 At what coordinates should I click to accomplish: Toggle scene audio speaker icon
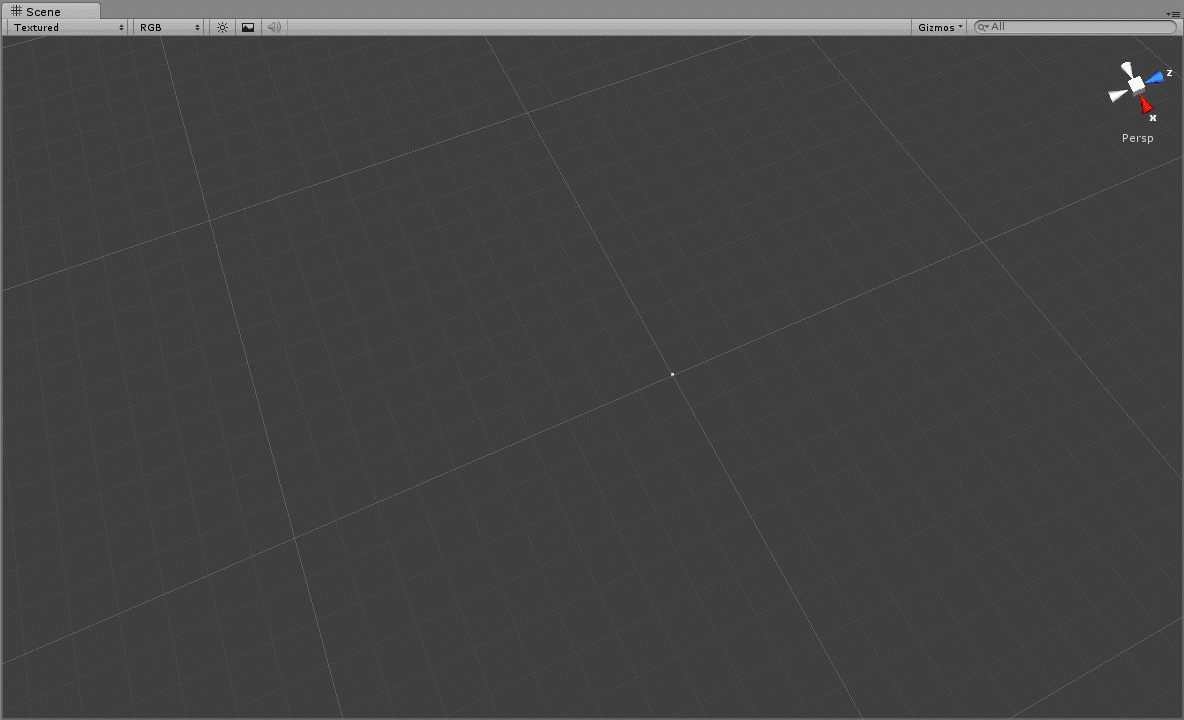274,27
